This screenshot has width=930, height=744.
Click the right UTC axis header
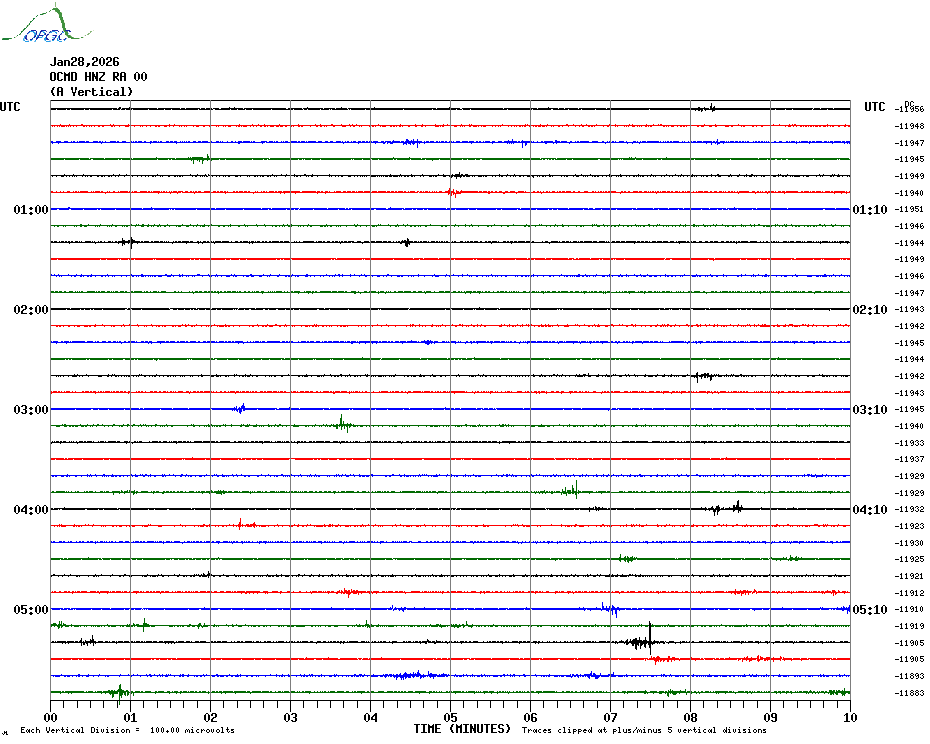pyautogui.click(x=875, y=107)
